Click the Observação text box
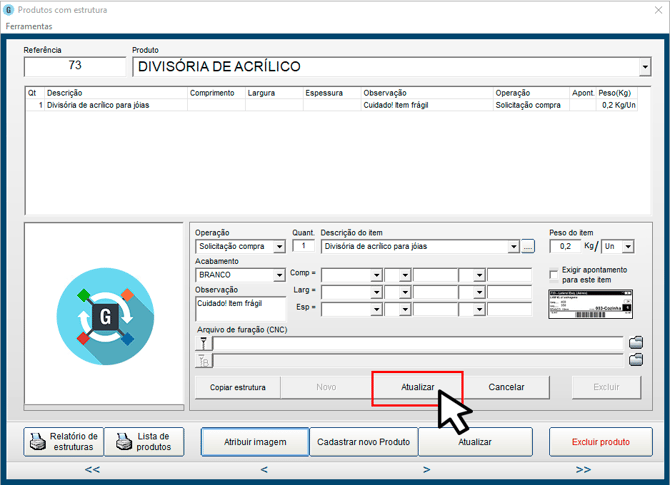 point(241,309)
